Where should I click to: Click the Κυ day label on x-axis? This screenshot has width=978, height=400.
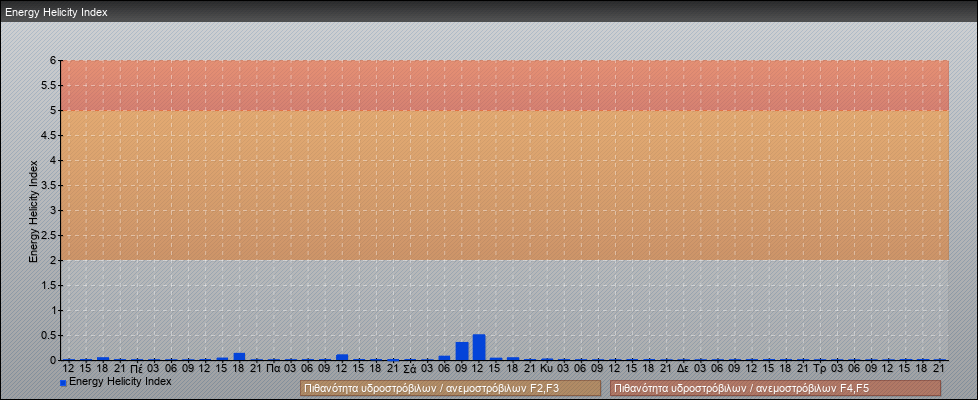click(x=547, y=369)
